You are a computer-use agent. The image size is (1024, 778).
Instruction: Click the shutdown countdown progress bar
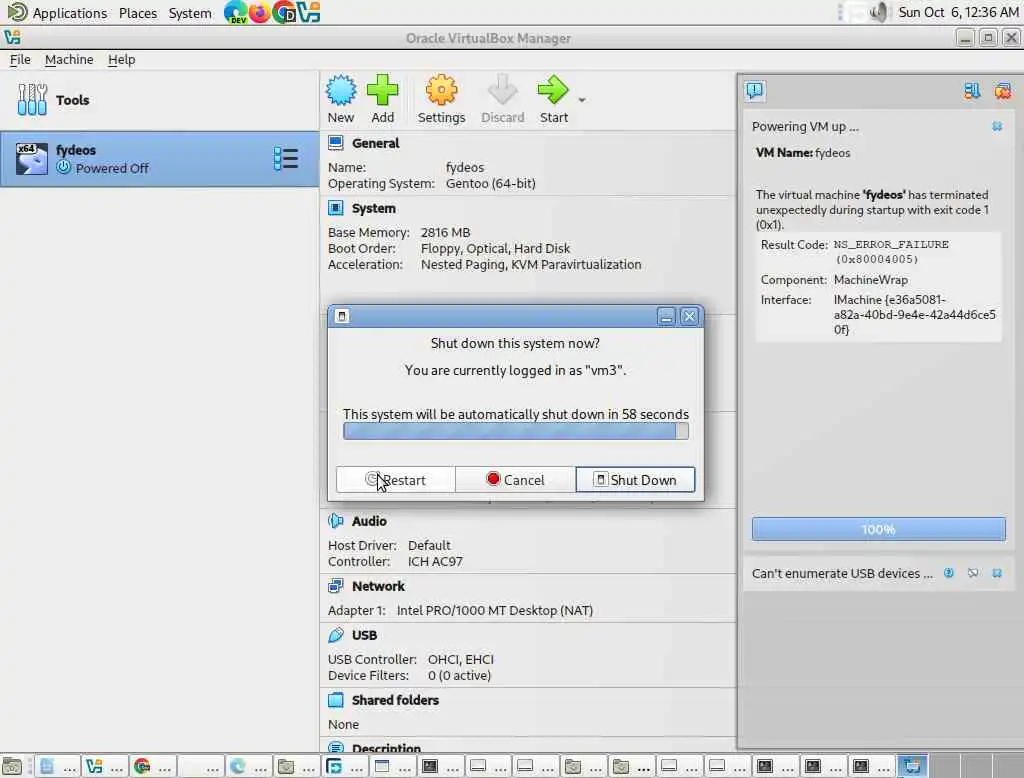515,431
